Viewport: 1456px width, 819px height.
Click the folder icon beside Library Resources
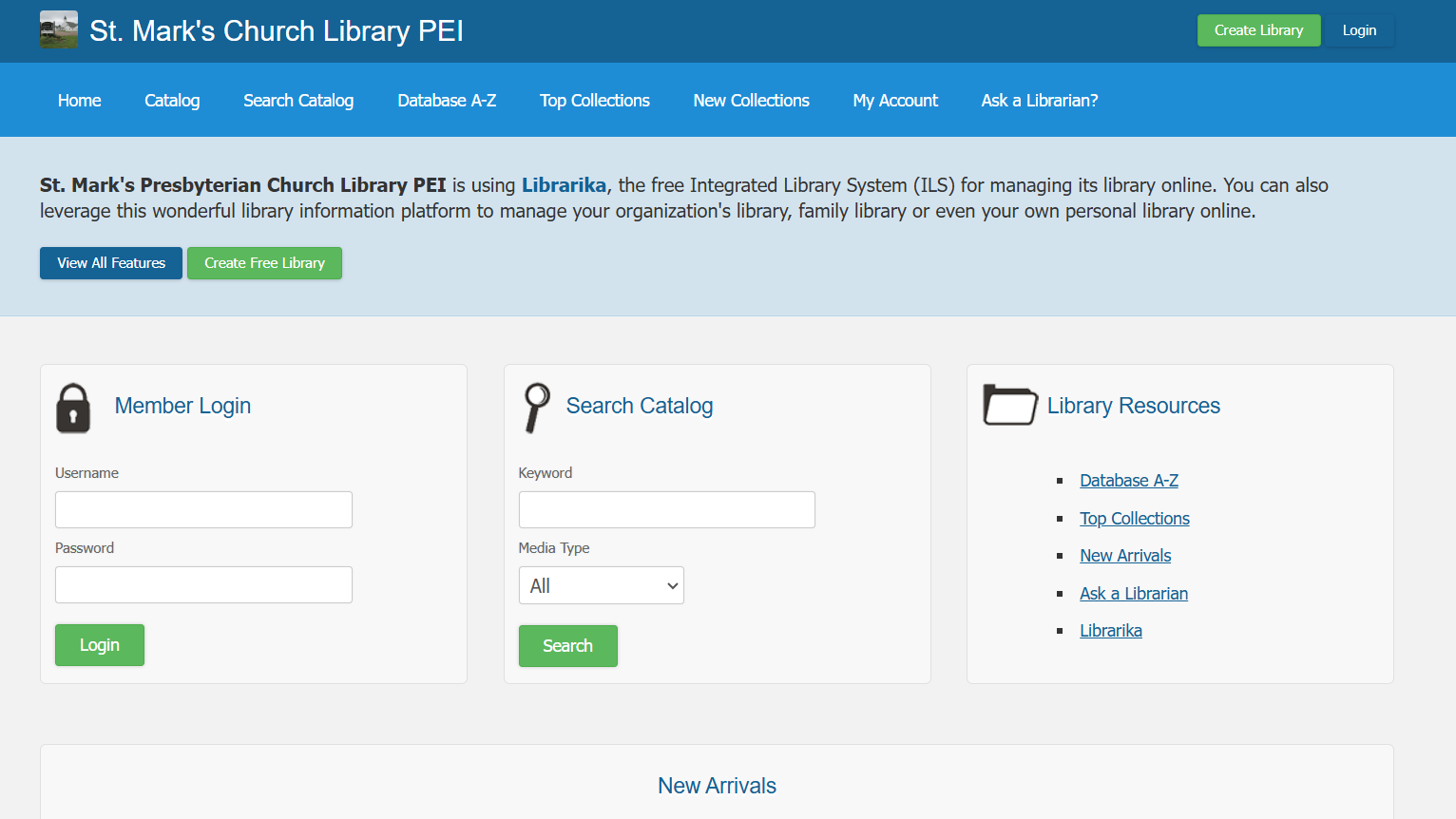tap(1009, 406)
